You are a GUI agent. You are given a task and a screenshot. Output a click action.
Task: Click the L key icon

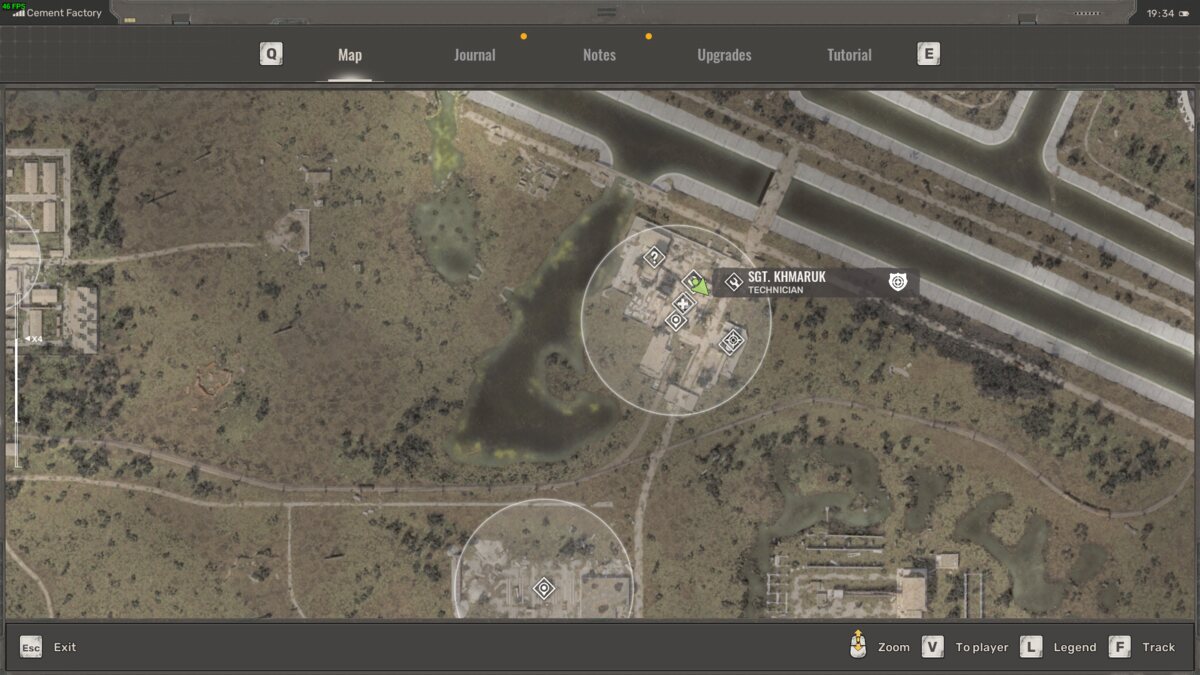point(1031,647)
